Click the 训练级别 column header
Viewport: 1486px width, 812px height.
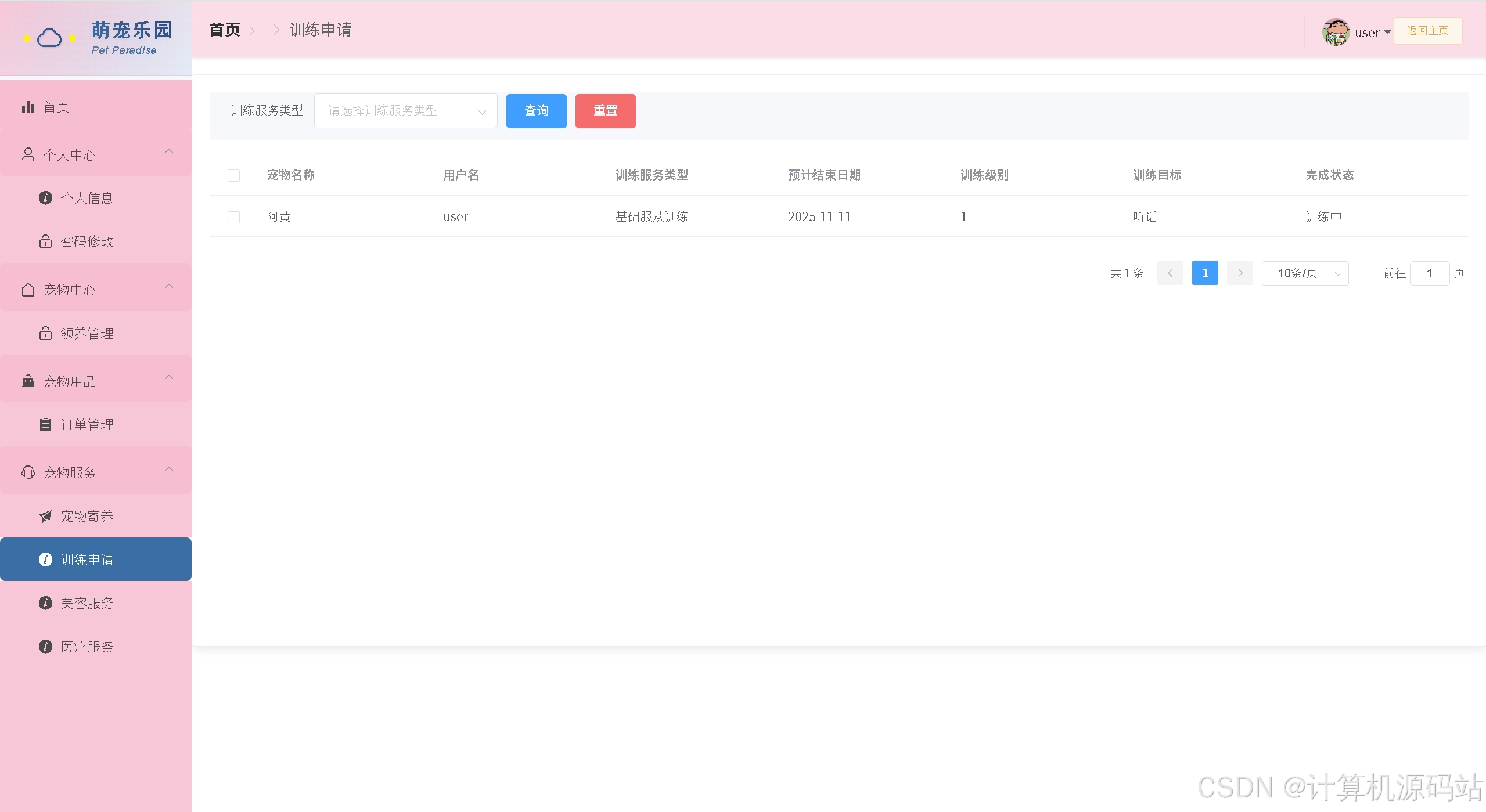984,175
